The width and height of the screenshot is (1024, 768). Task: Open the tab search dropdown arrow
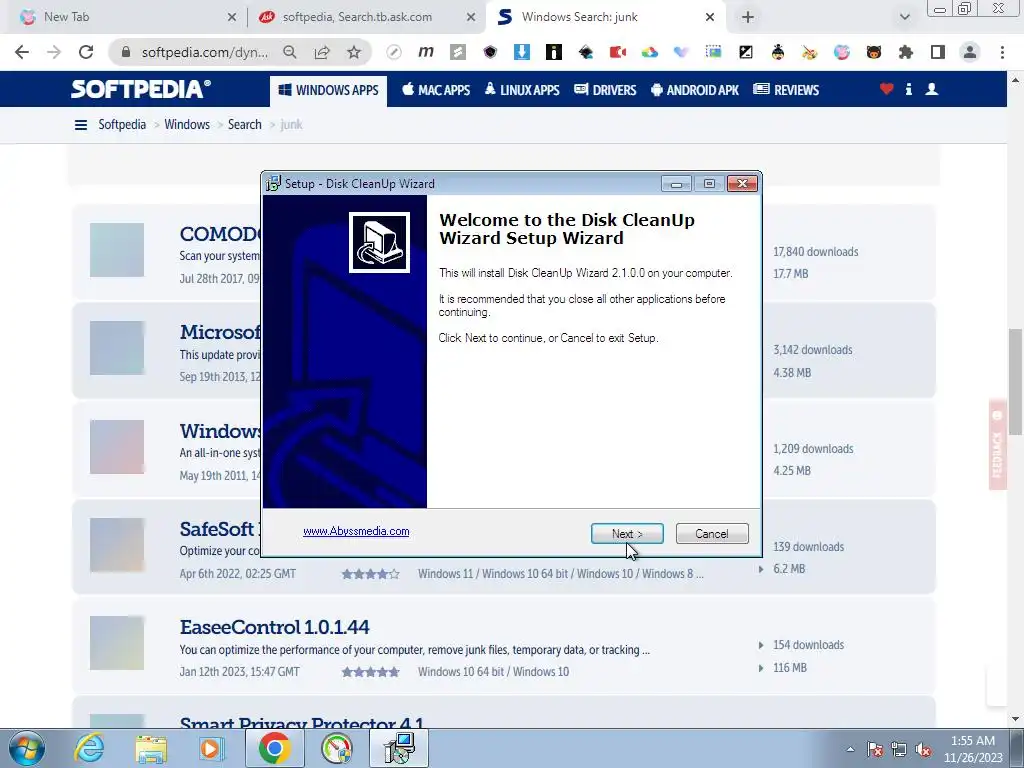tap(904, 17)
